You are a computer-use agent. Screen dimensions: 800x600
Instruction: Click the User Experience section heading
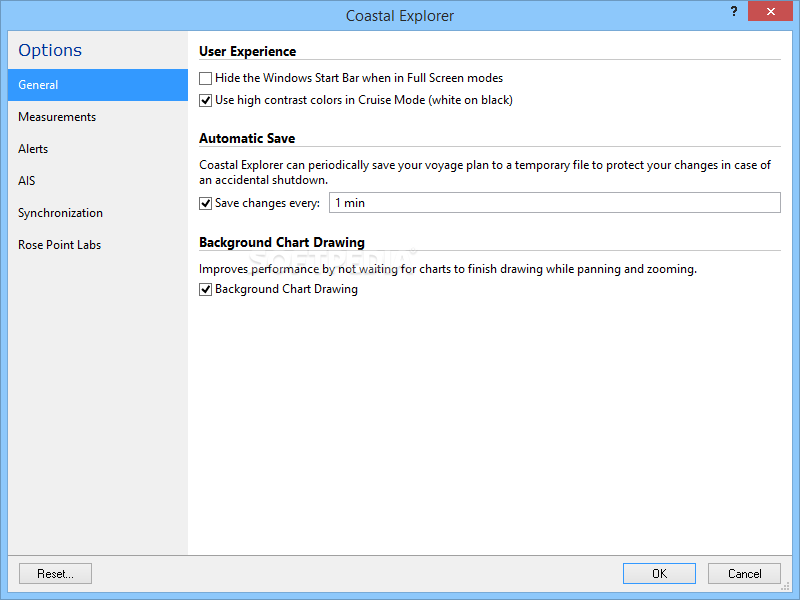[247, 52]
